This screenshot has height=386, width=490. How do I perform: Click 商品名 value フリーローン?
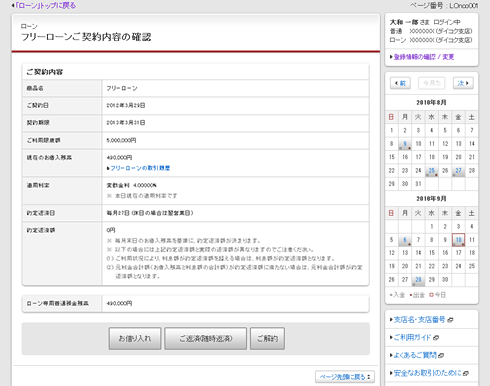122,88
